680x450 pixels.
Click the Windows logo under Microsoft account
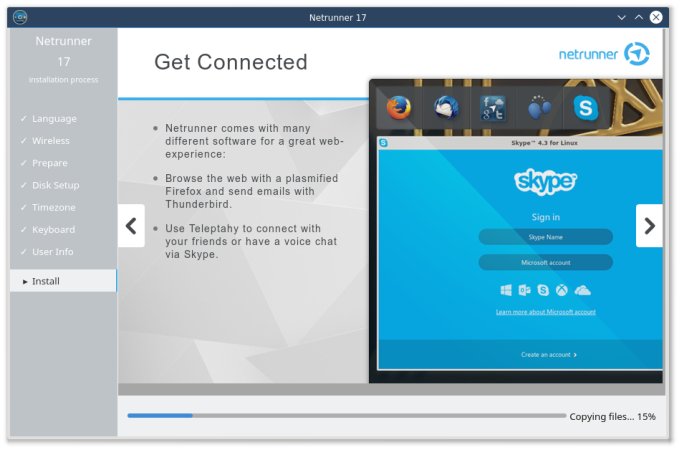tap(506, 290)
